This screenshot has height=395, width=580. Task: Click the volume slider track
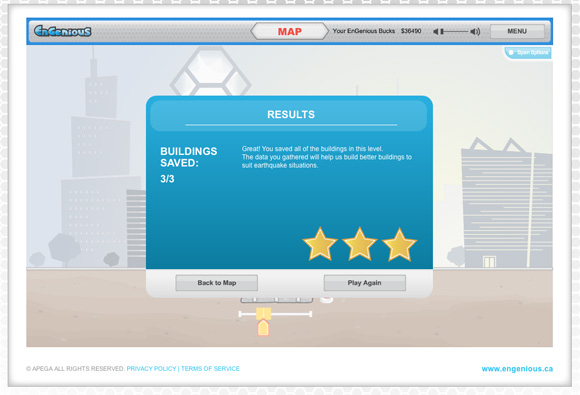(x=454, y=31)
